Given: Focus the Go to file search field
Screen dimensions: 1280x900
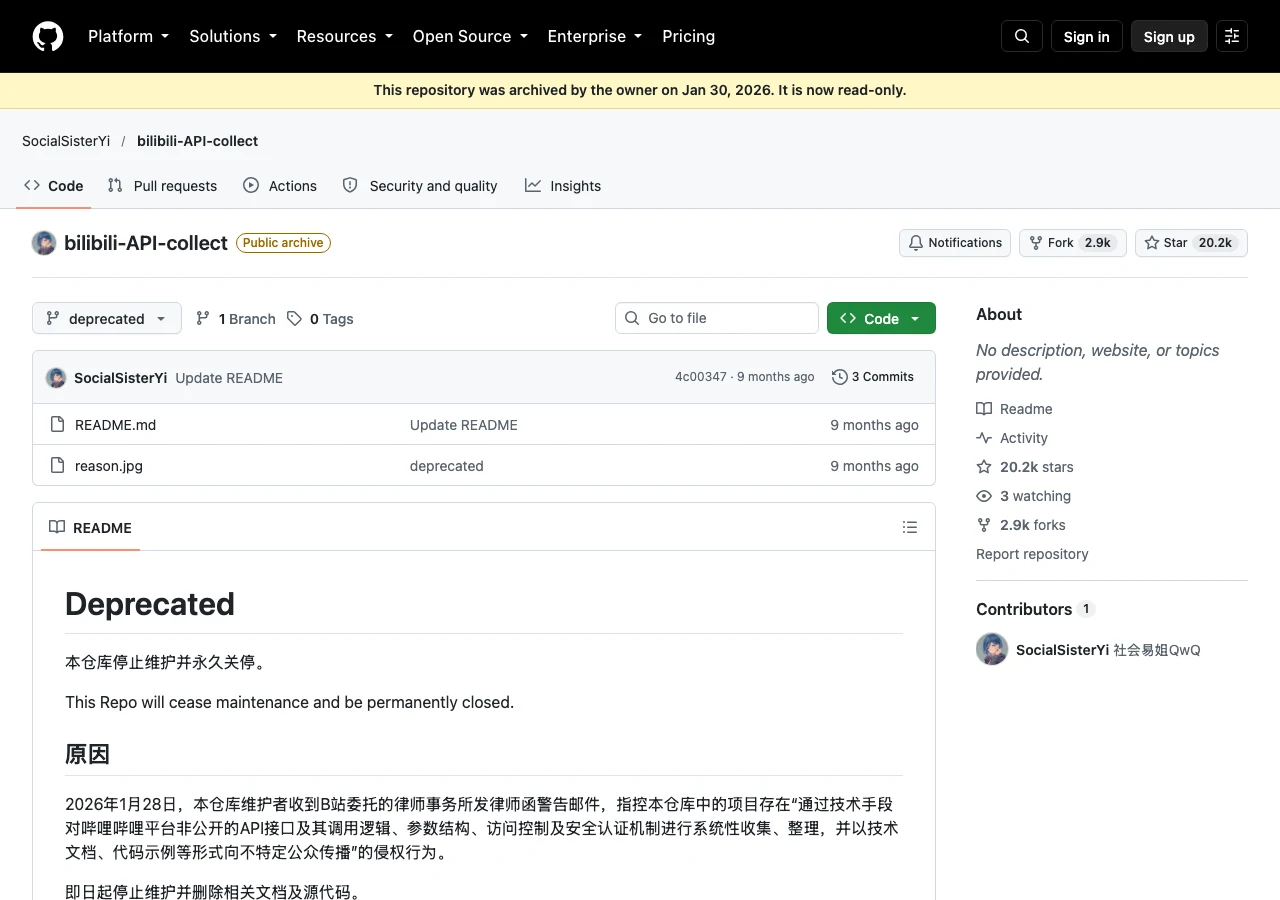Looking at the screenshot, I should pos(717,318).
